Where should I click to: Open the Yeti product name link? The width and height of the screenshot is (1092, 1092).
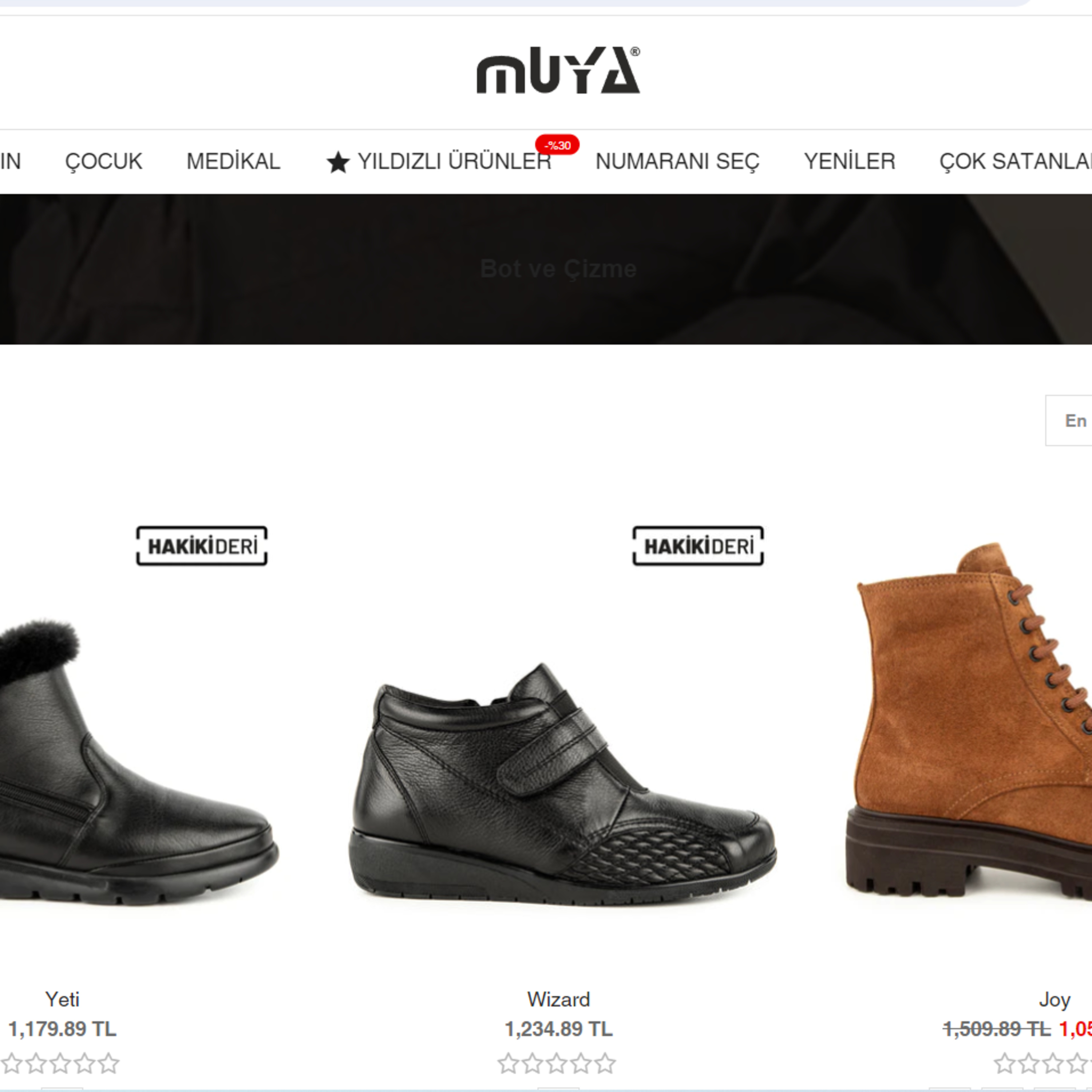pos(62,999)
